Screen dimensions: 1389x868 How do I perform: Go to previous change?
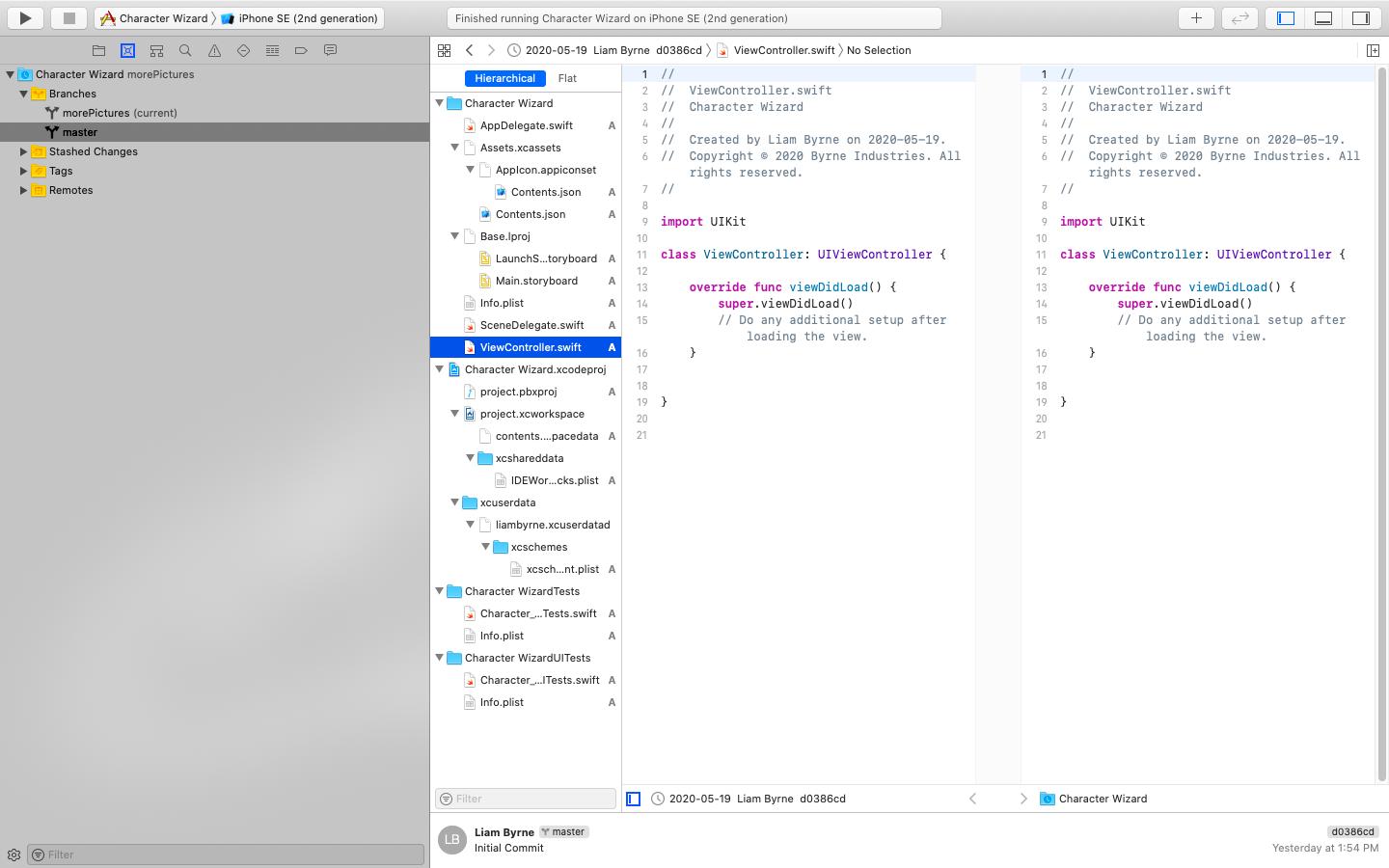972,799
